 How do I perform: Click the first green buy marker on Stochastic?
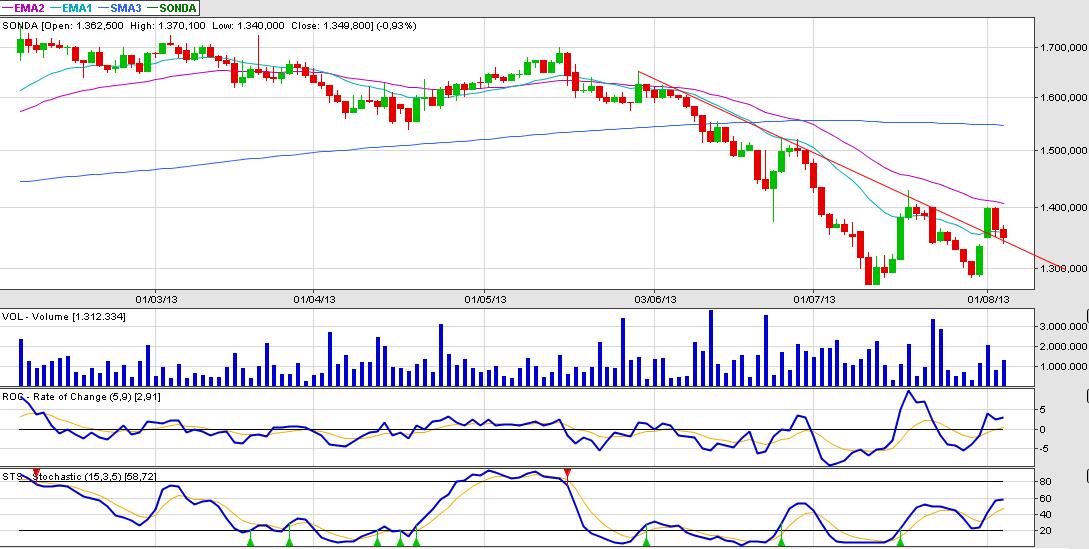click(x=251, y=541)
